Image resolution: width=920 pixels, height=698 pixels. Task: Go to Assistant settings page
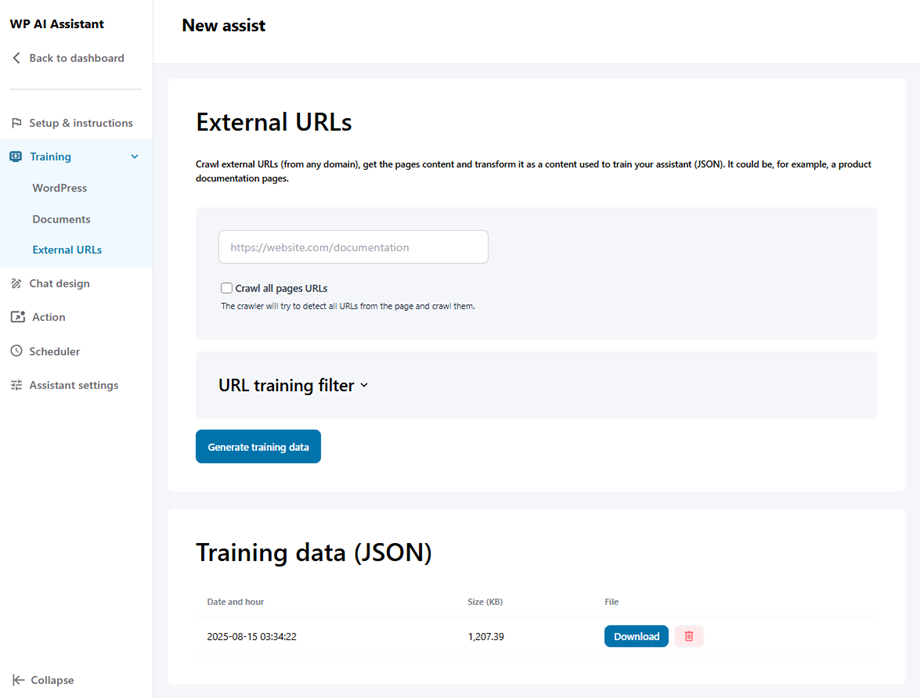(x=73, y=385)
